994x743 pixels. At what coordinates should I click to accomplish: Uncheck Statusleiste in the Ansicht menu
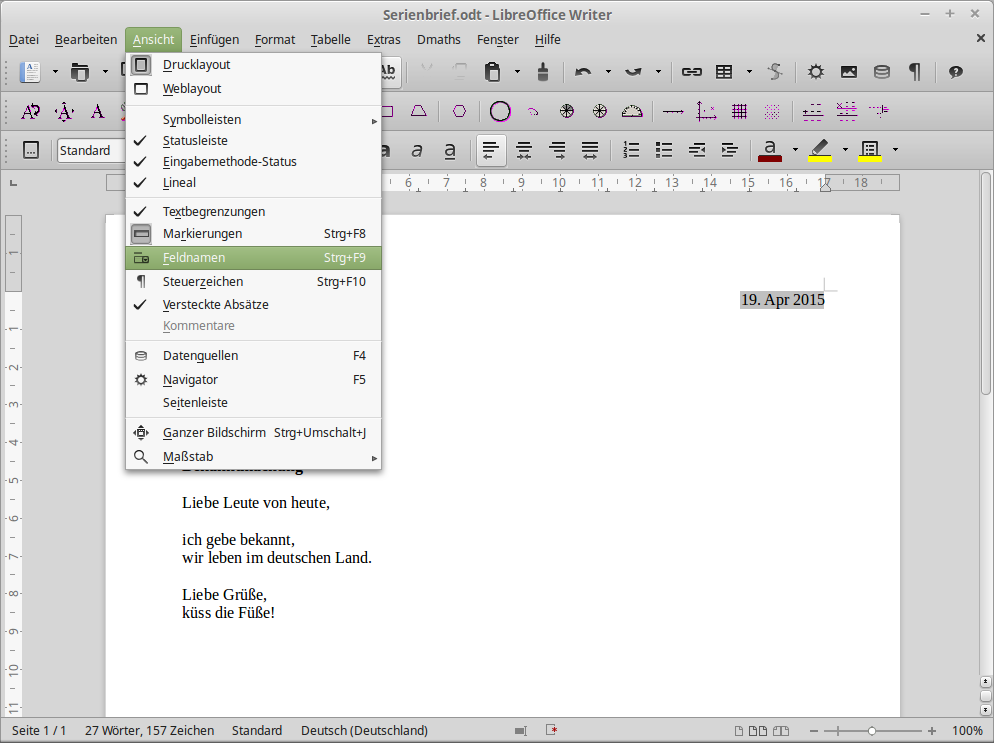(195, 141)
